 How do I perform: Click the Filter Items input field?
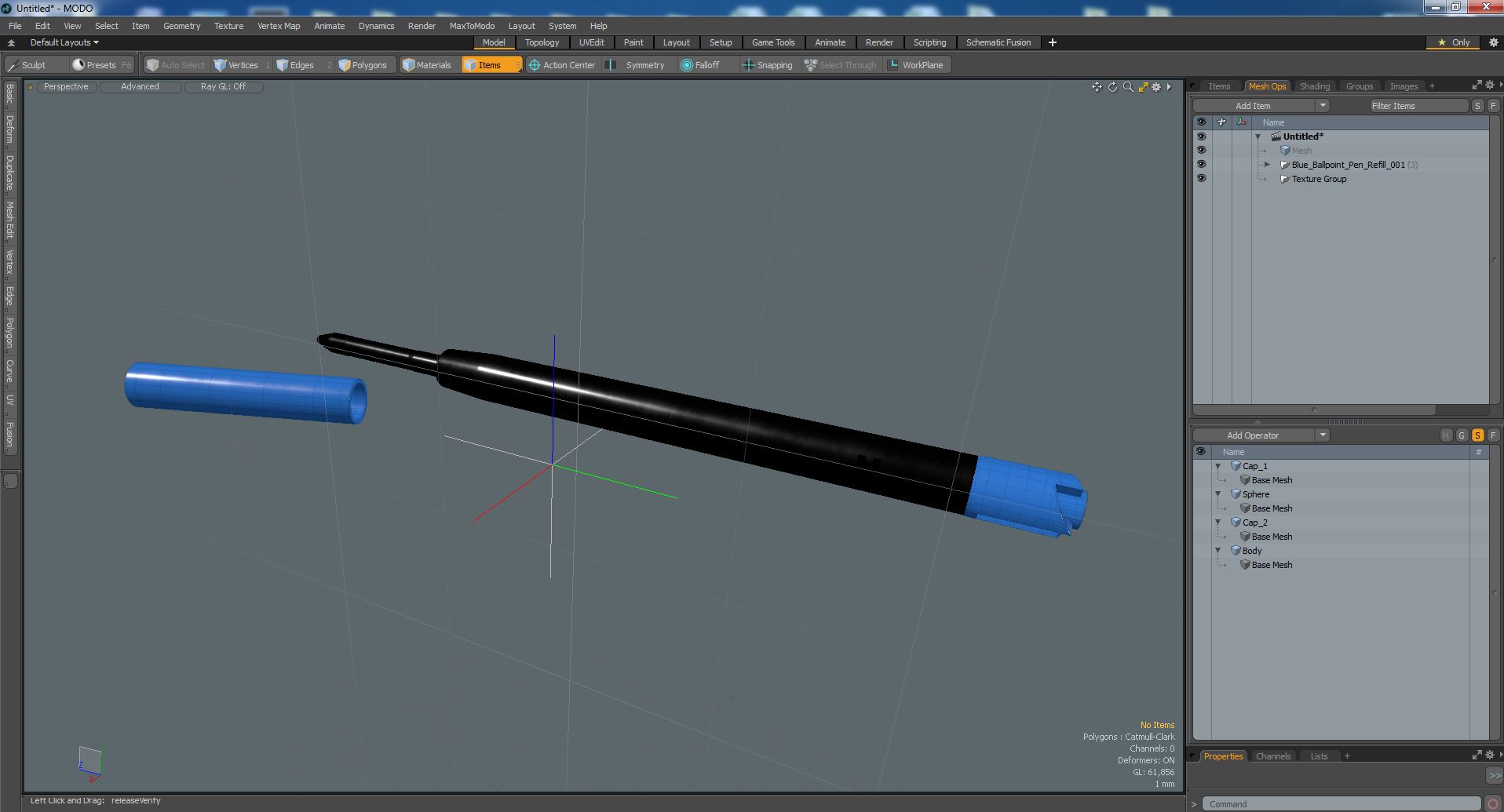point(1418,106)
